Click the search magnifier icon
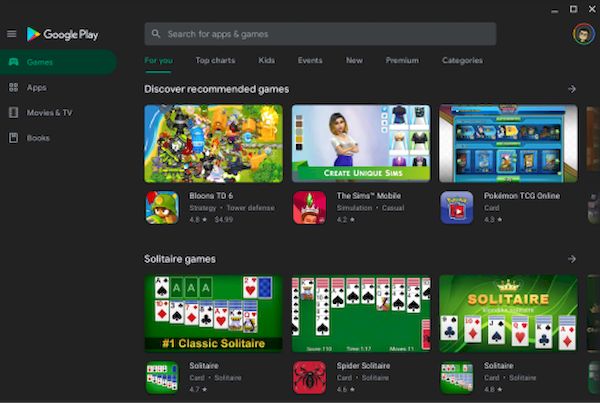This screenshot has height=404, width=600. [155, 34]
